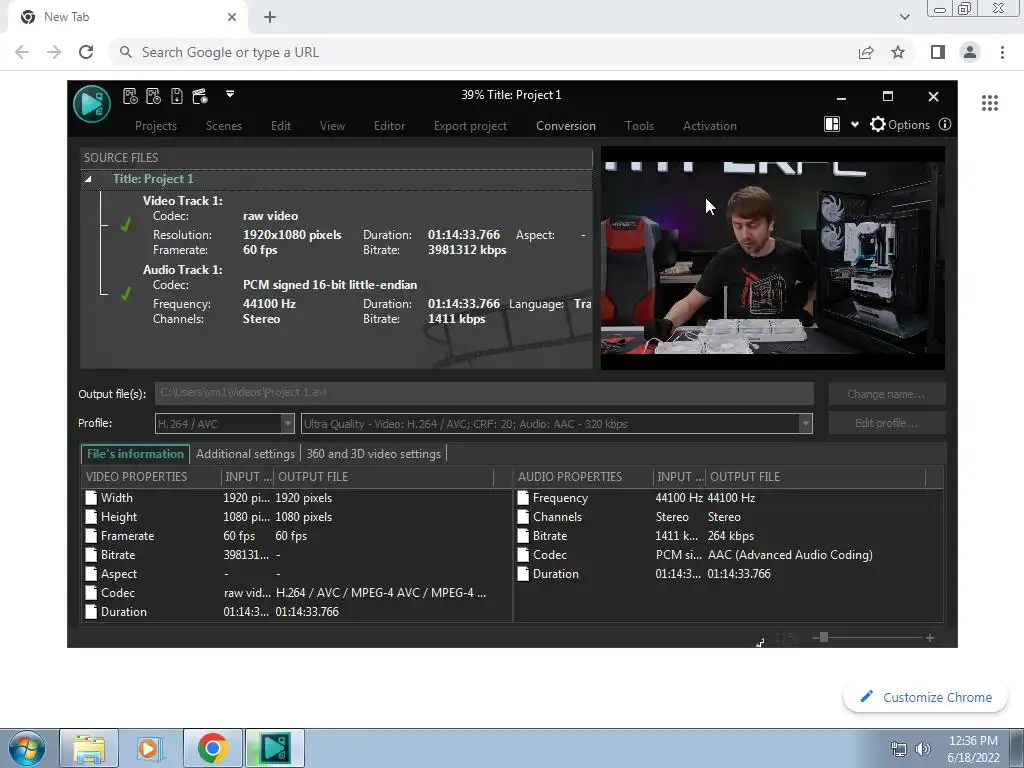The width and height of the screenshot is (1024, 768).
Task: Select Title: Project 1 source row
Action: pos(336,179)
